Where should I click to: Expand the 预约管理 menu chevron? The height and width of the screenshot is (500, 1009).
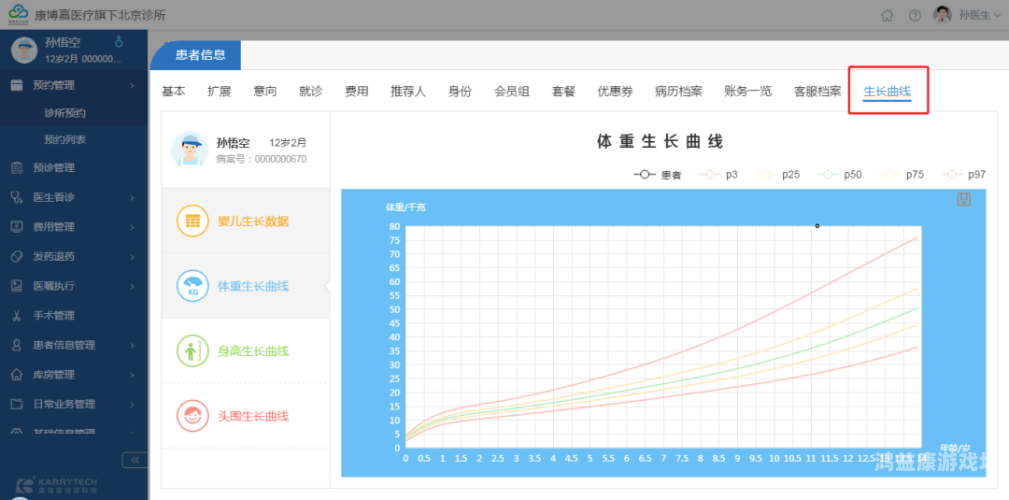pos(132,86)
